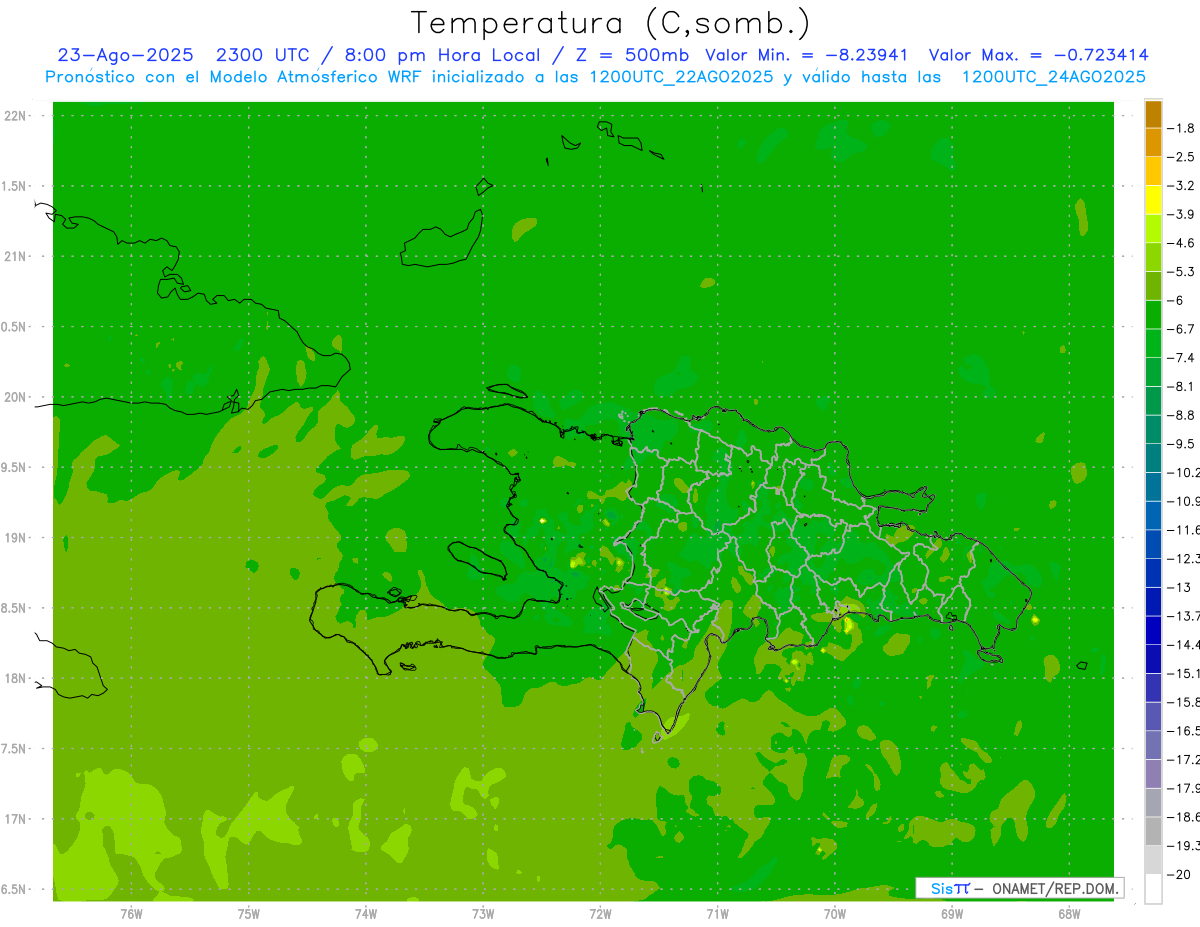Click the '71W' longitude label
Viewport: 1200px width, 927px height.
tap(717, 913)
